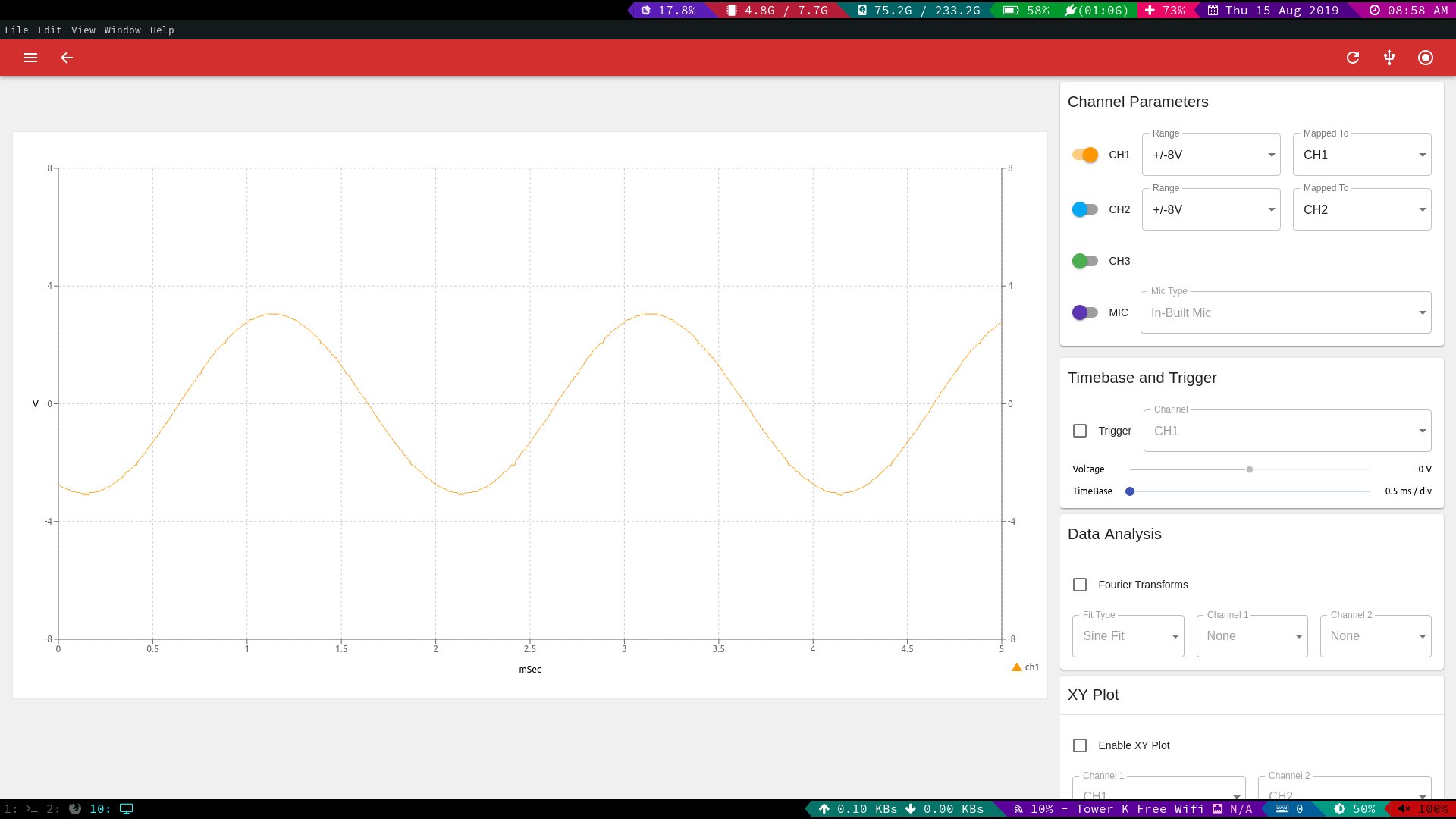1456x819 pixels.
Task: Open the hamburger navigation menu
Action: 30,58
